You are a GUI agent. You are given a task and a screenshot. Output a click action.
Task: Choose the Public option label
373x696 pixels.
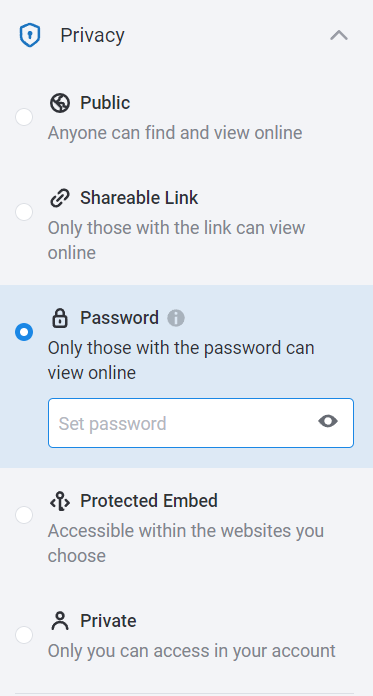coord(105,103)
